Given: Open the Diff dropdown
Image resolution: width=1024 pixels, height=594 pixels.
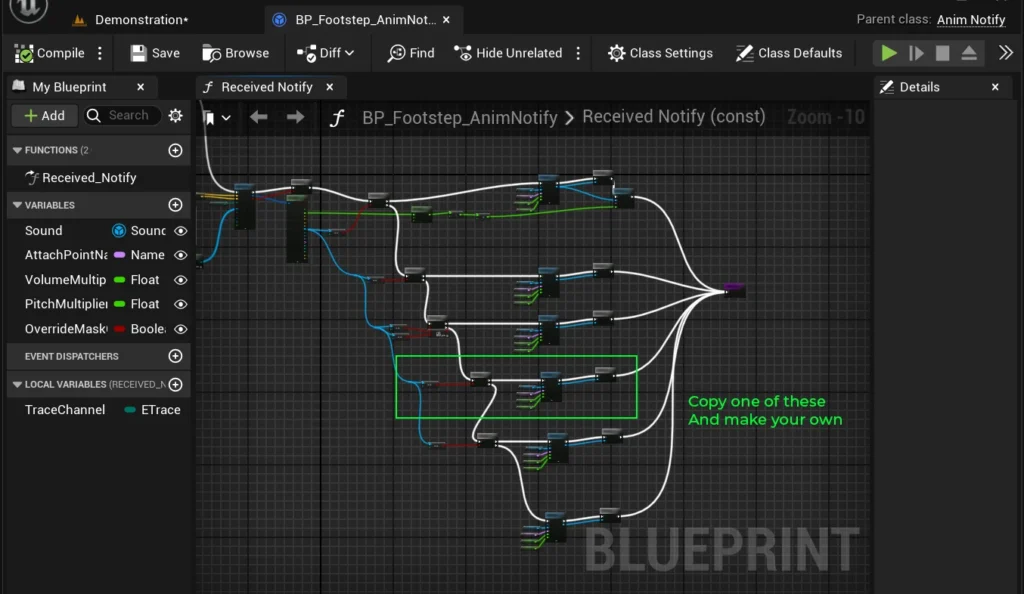Looking at the screenshot, I should coord(326,53).
